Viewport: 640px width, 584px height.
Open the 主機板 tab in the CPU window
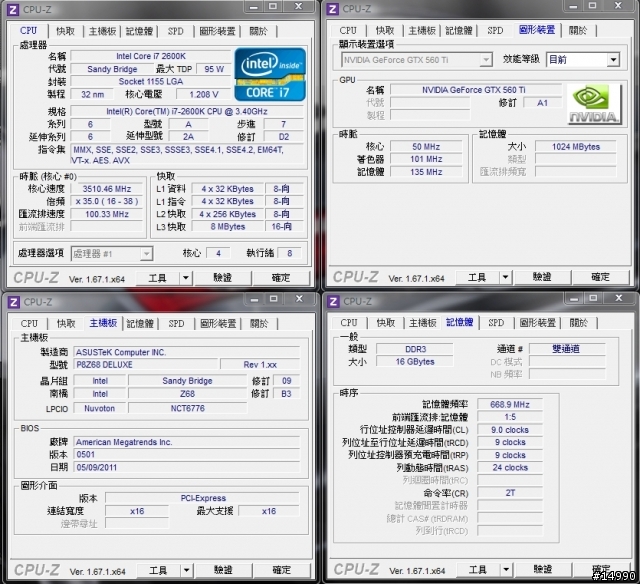pos(102,31)
